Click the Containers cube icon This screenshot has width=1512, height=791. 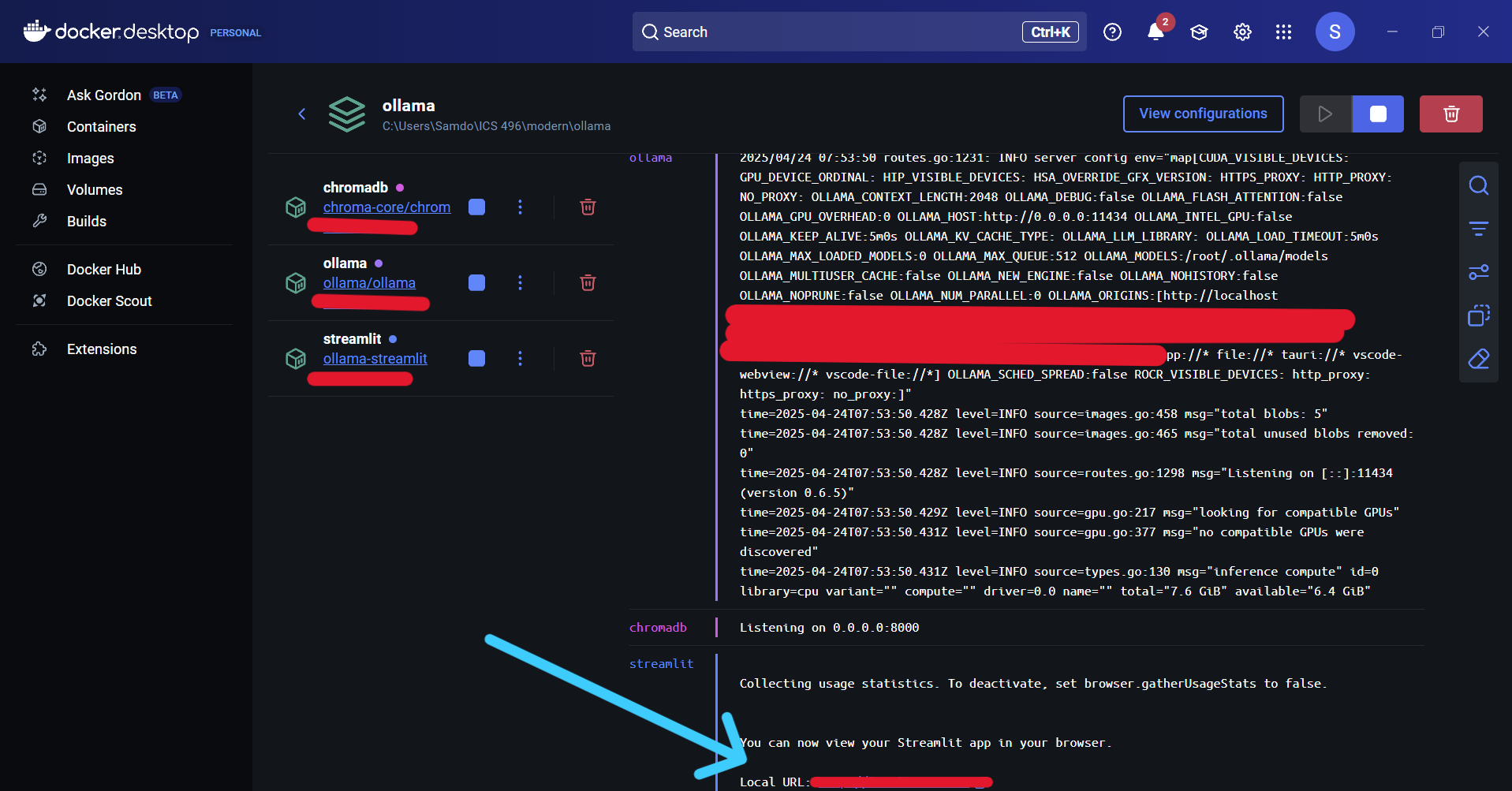(39, 126)
